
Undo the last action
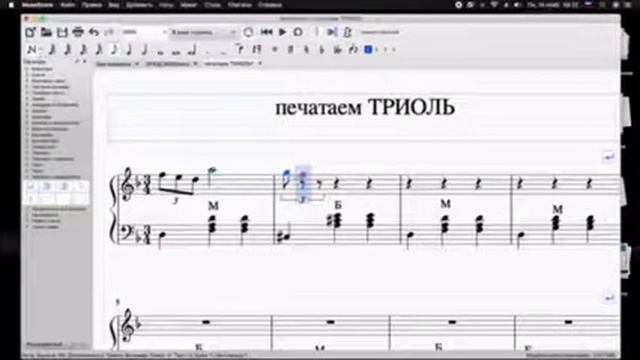(94, 32)
